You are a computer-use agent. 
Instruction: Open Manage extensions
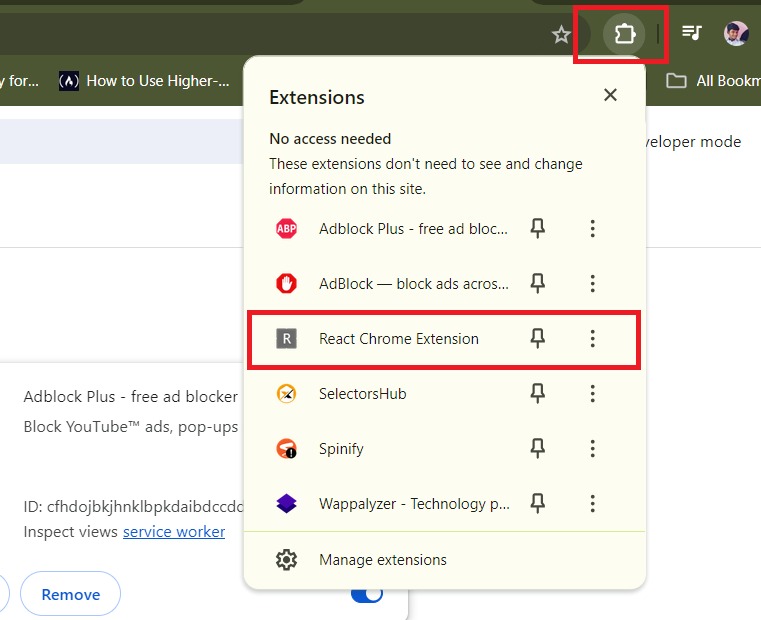(382, 560)
